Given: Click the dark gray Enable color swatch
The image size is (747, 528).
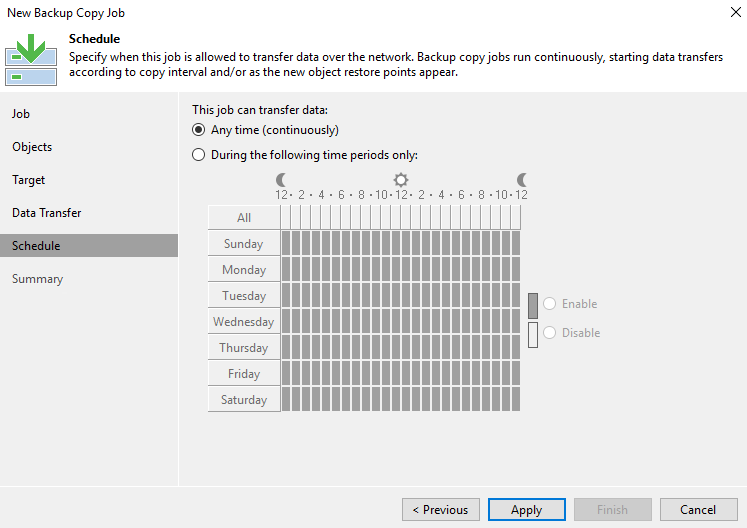Looking at the screenshot, I should click(x=533, y=305).
